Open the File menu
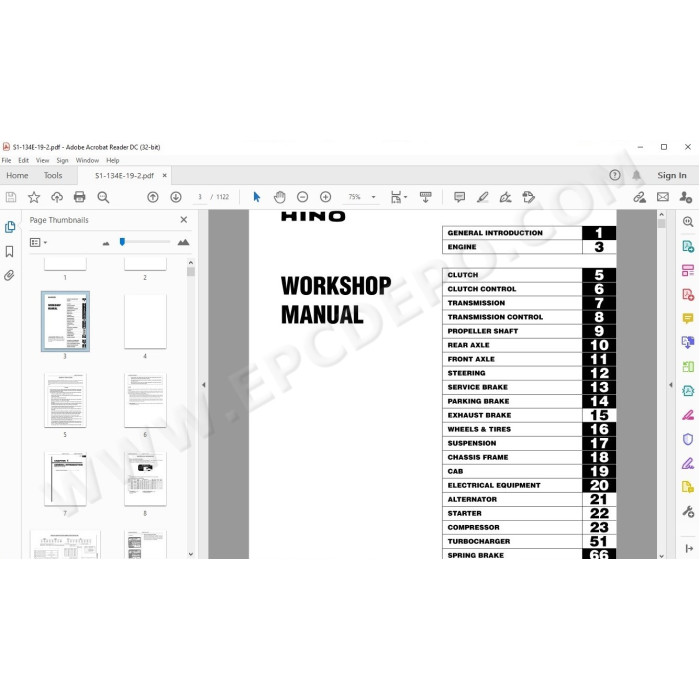Screen dimensions: 700x700 point(7,160)
